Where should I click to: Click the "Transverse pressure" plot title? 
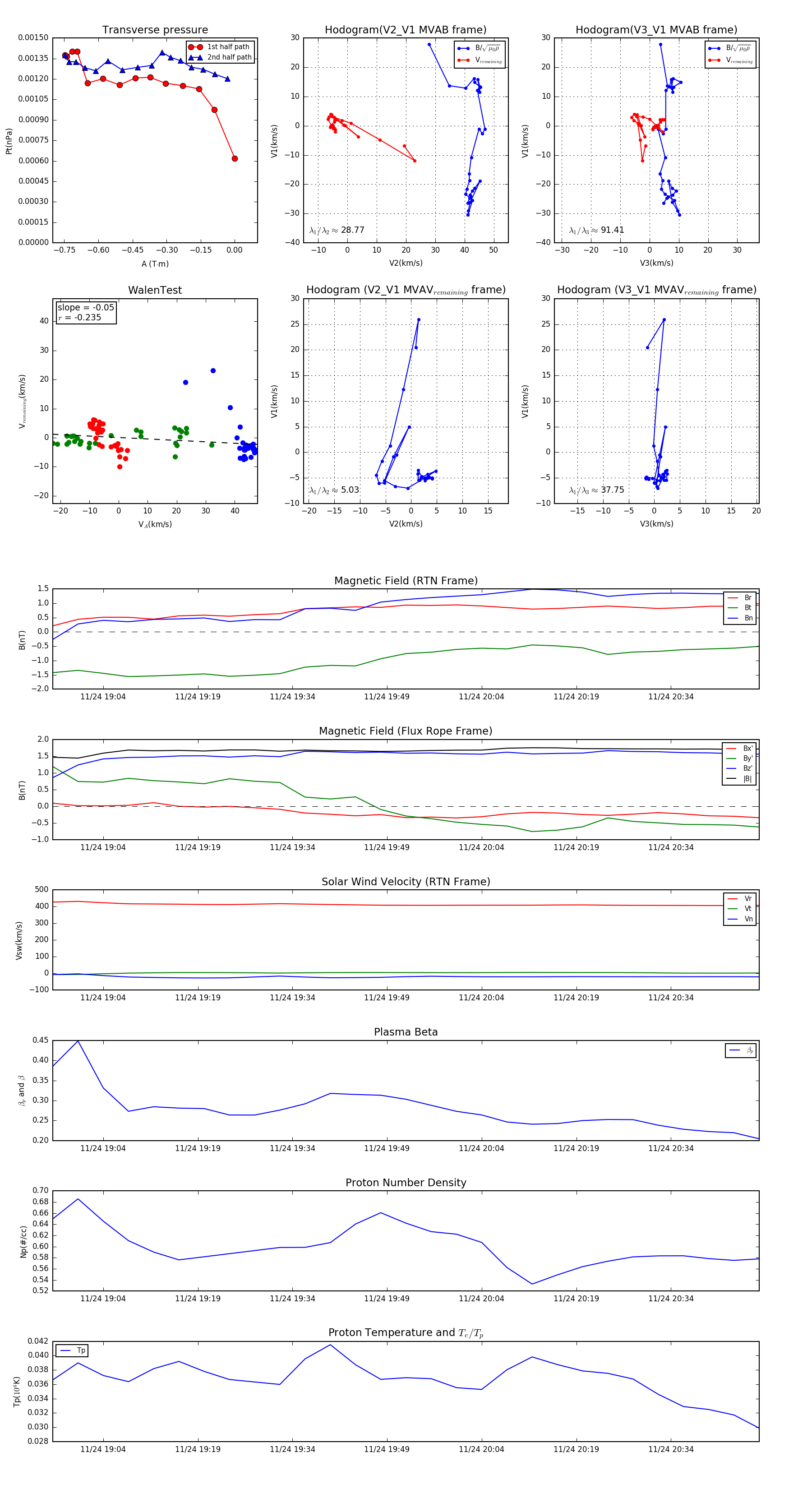click(x=155, y=30)
